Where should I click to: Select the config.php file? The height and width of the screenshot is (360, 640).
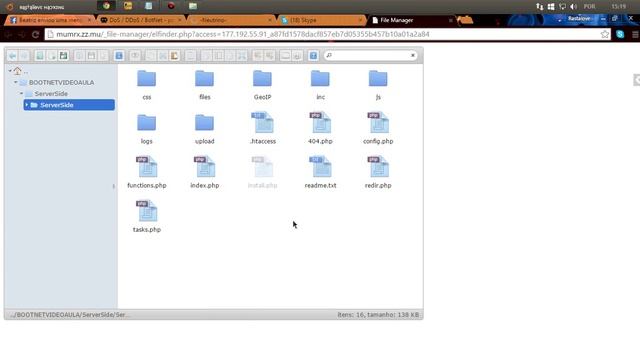378,128
